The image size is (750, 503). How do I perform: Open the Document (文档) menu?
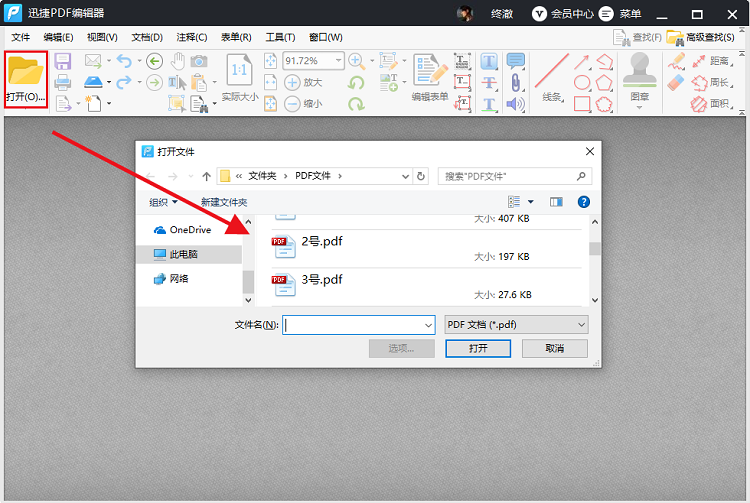tap(147, 37)
